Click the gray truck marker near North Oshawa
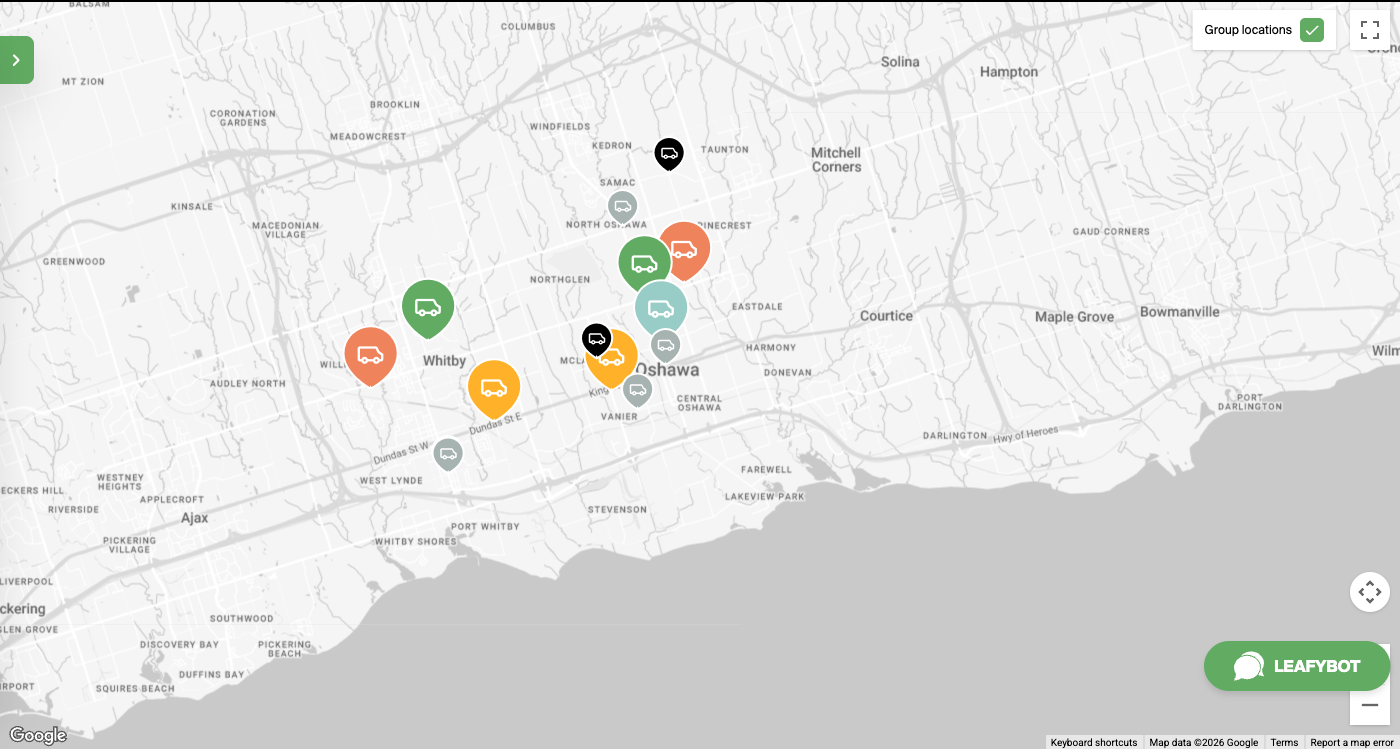 click(x=622, y=206)
